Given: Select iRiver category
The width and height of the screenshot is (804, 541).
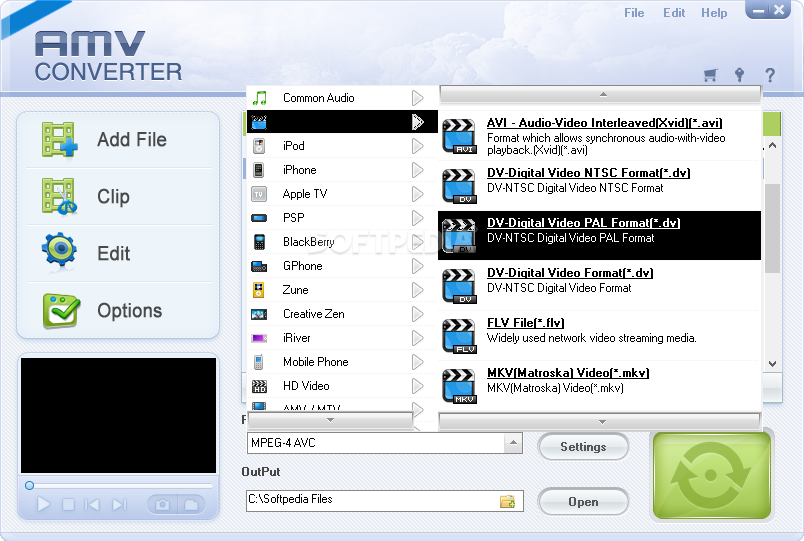Looking at the screenshot, I should click(342, 338).
